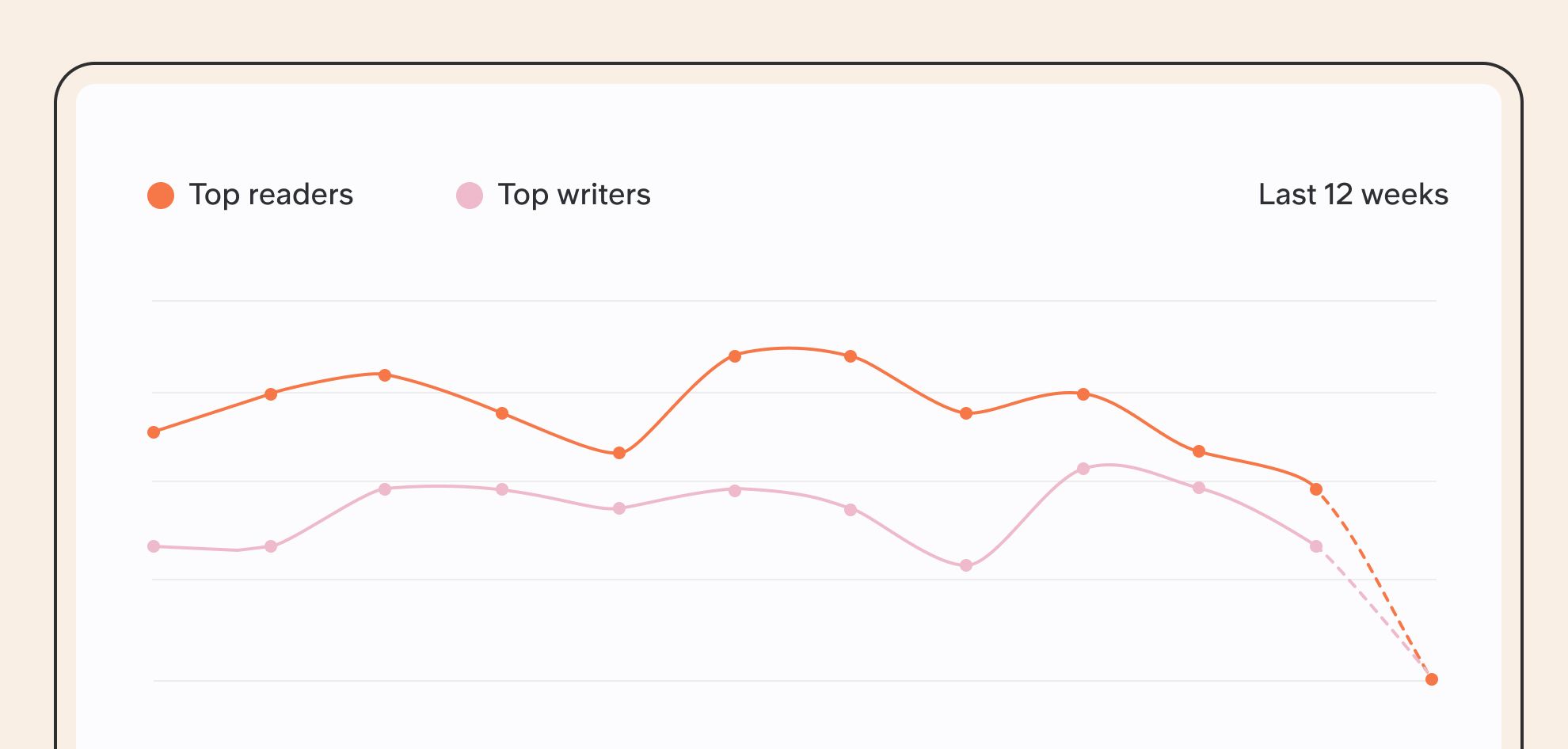Click orange readers point at lowest mid-chart dip
Screen dimensions: 1568x749
pyautogui.click(x=619, y=453)
